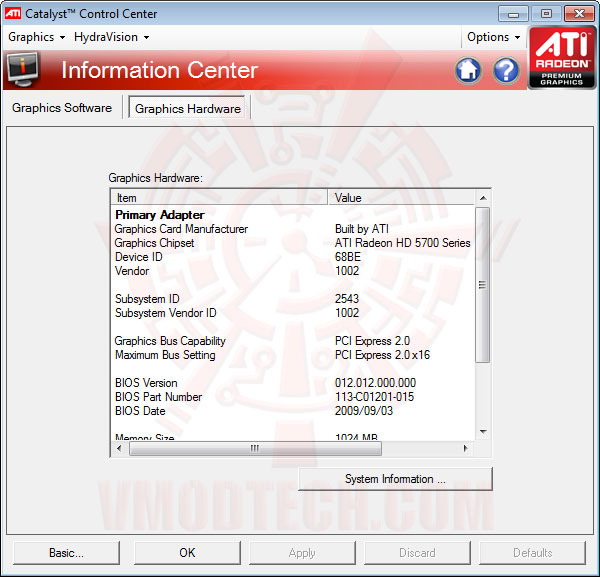Open Help via the question mark icon
This screenshot has width=600, height=577.
click(506, 70)
